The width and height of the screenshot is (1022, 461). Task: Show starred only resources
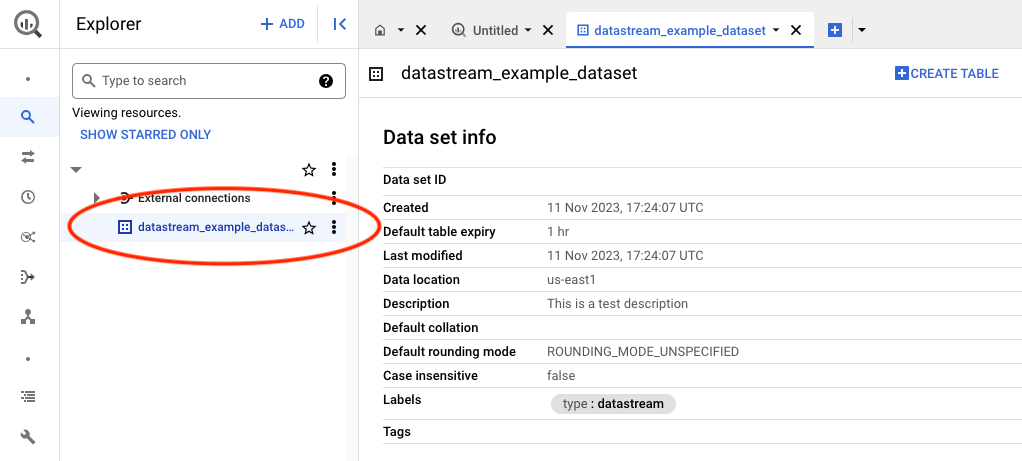(x=145, y=134)
